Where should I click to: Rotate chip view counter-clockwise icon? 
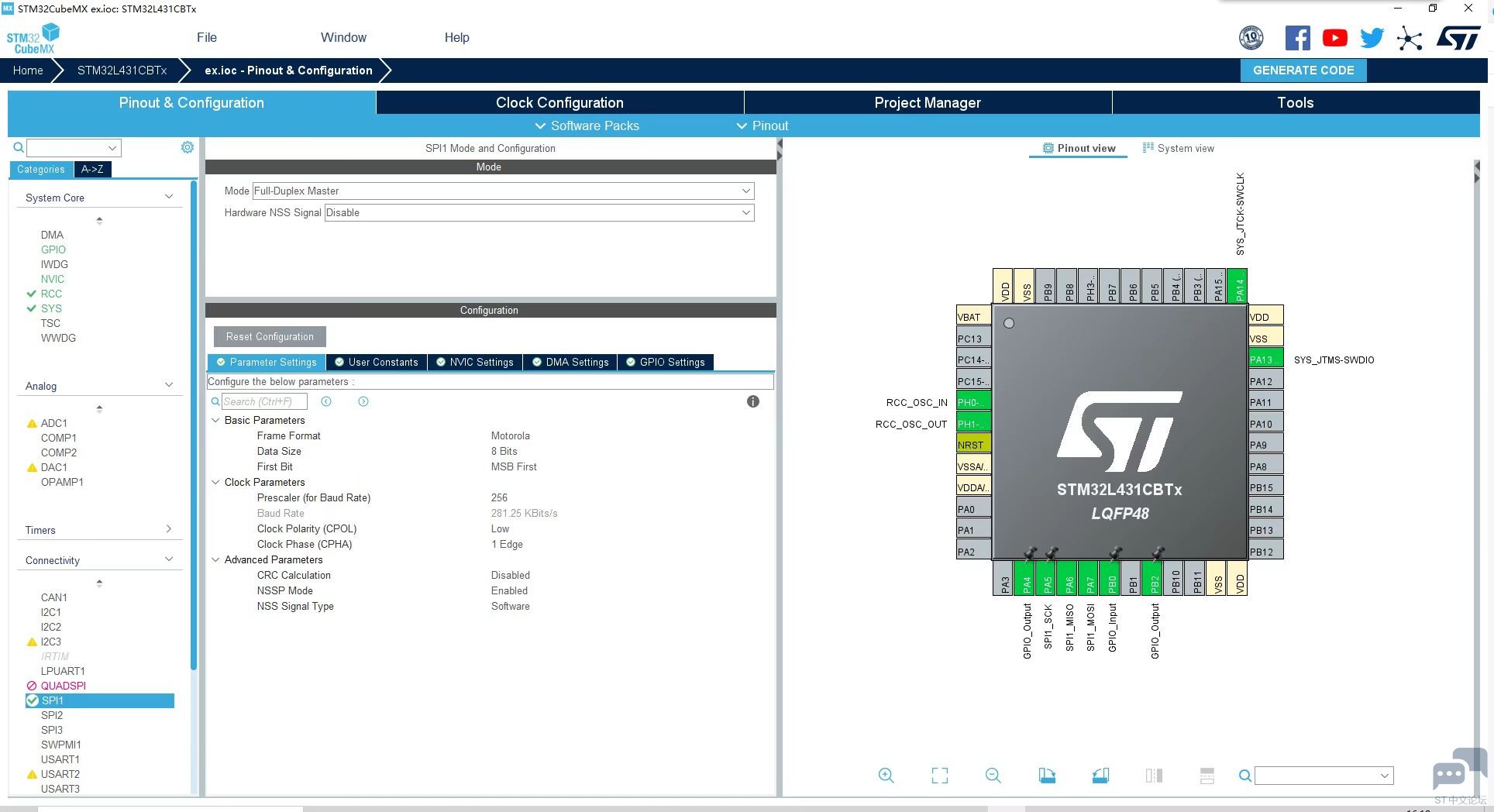pyautogui.click(x=1100, y=776)
